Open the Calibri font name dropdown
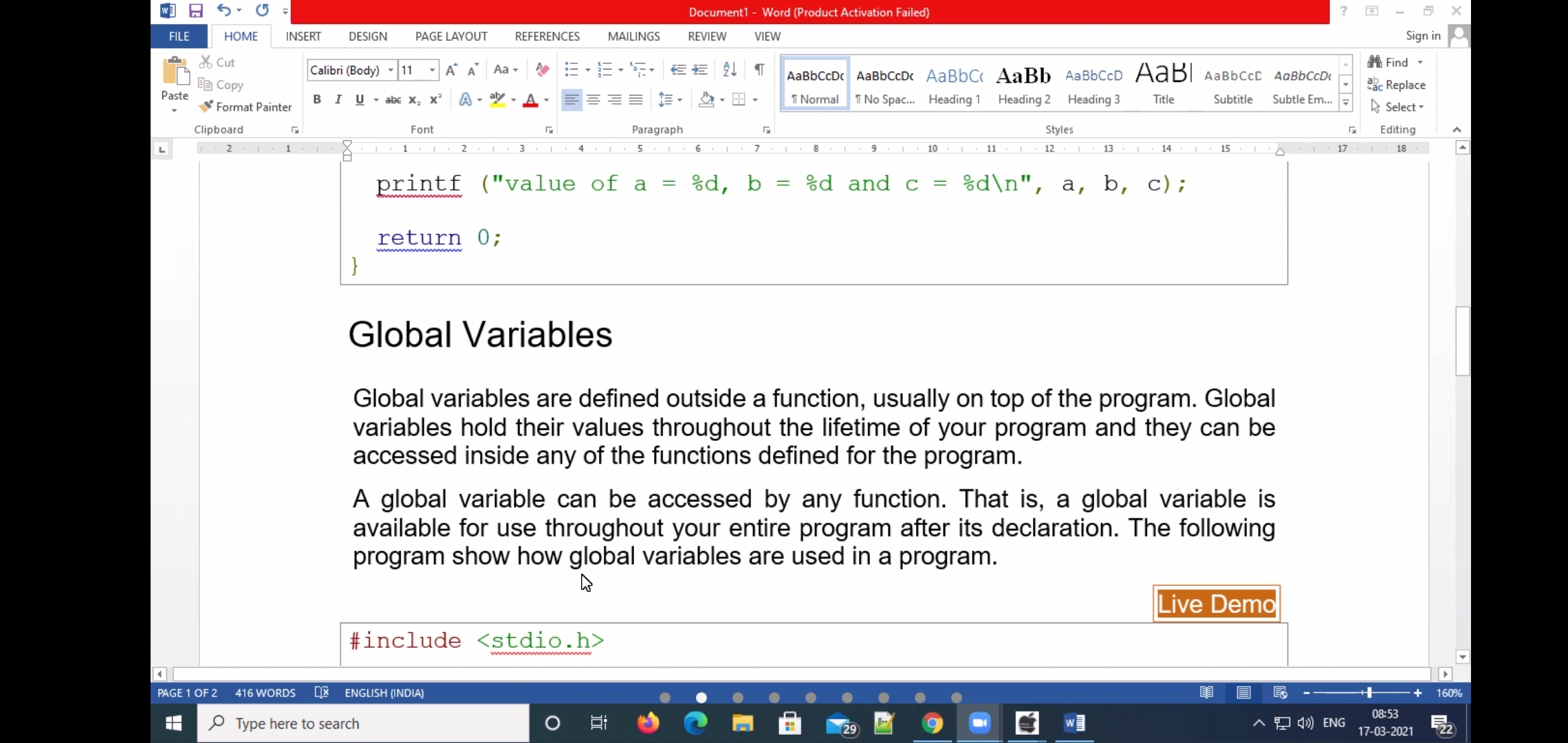The image size is (1568, 743). click(391, 70)
